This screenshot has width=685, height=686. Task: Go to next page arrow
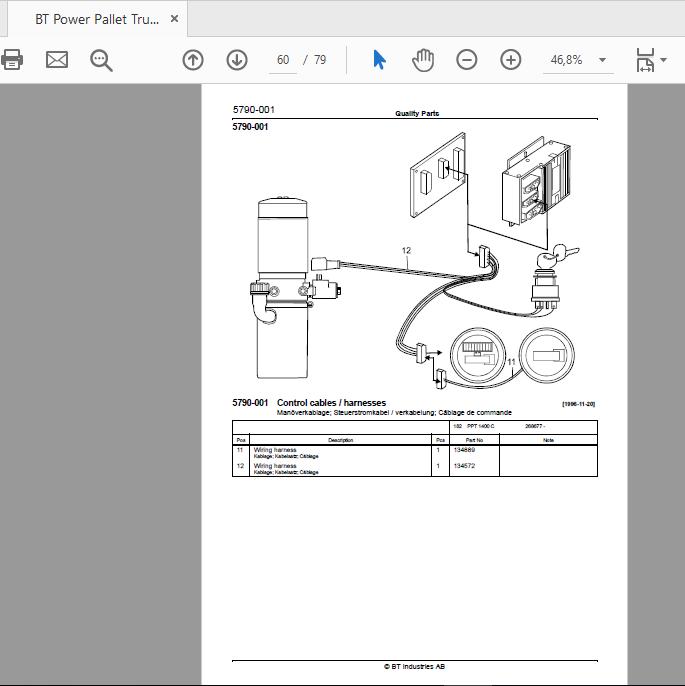pyautogui.click(x=237, y=60)
